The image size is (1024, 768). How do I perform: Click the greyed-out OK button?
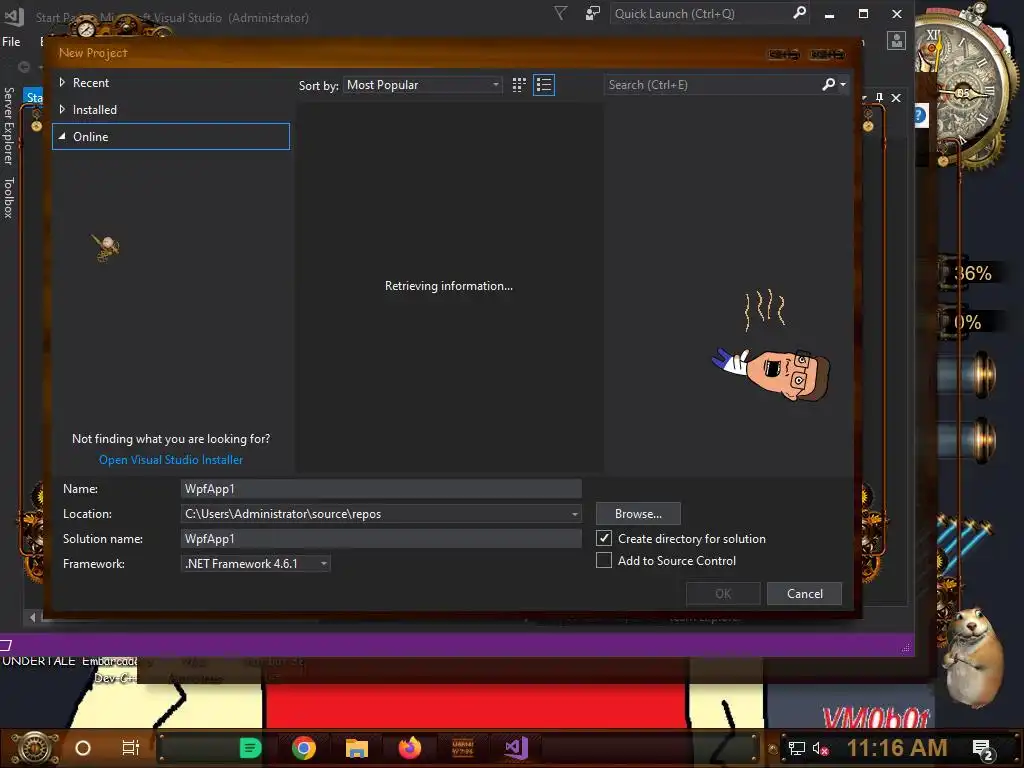tap(723, 594)
